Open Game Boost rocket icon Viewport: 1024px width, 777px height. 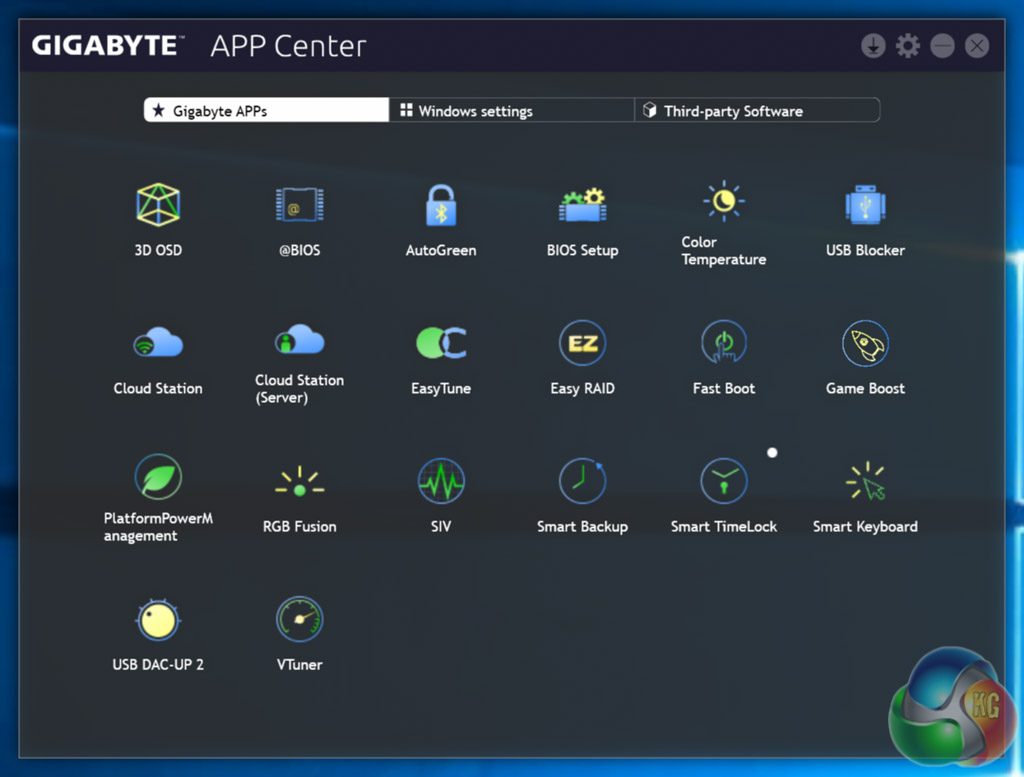(x=865, y=345)
